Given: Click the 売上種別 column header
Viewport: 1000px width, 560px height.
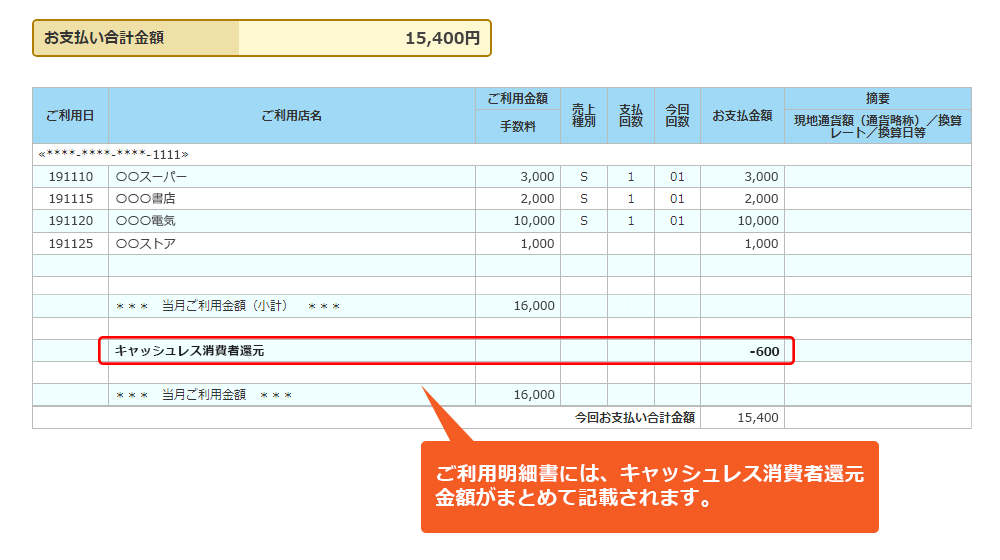Looking at the screenshot, I should point(584,115).
